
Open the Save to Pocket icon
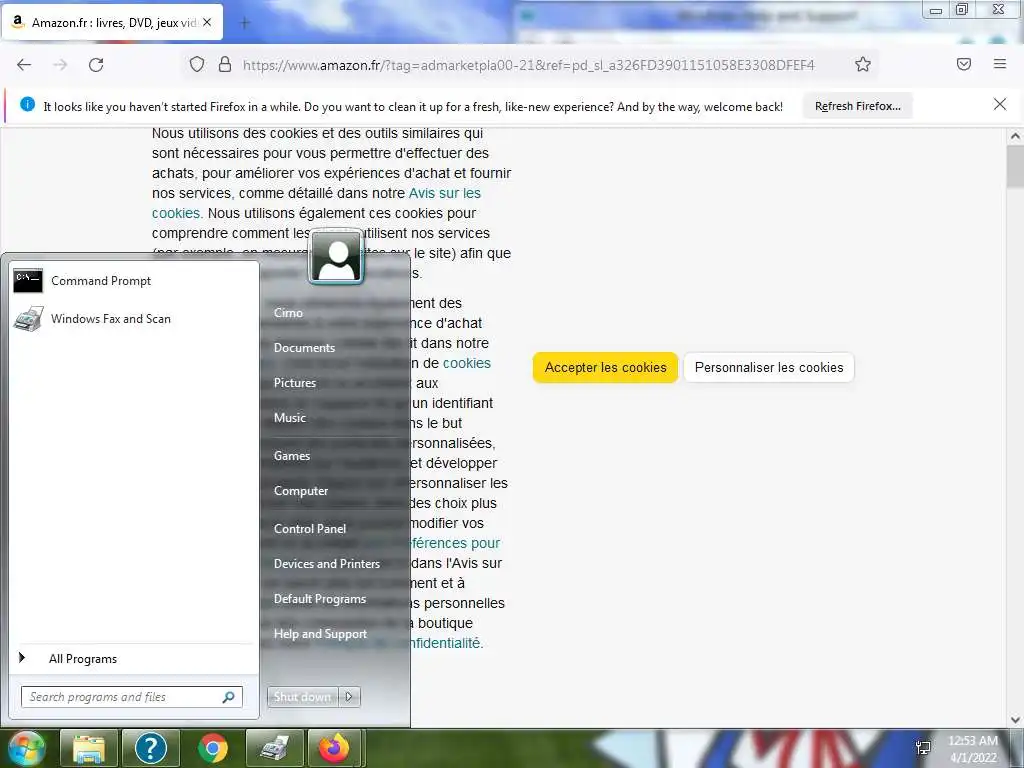click(x=964, y=64)
